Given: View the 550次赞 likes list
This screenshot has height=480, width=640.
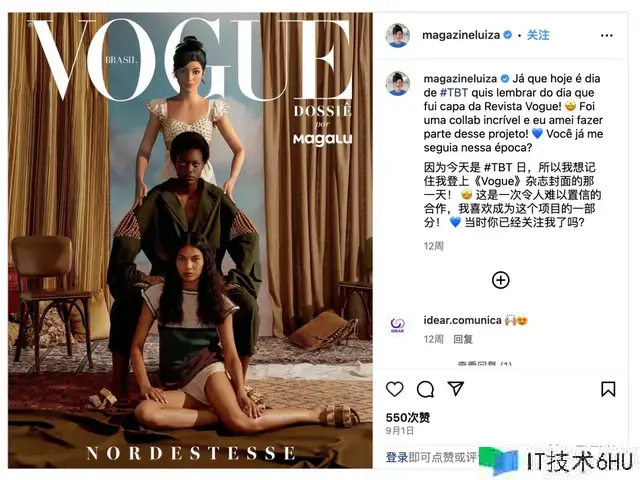Looking at the screenshot, I should pyautogui.click(x=408, y=418).
